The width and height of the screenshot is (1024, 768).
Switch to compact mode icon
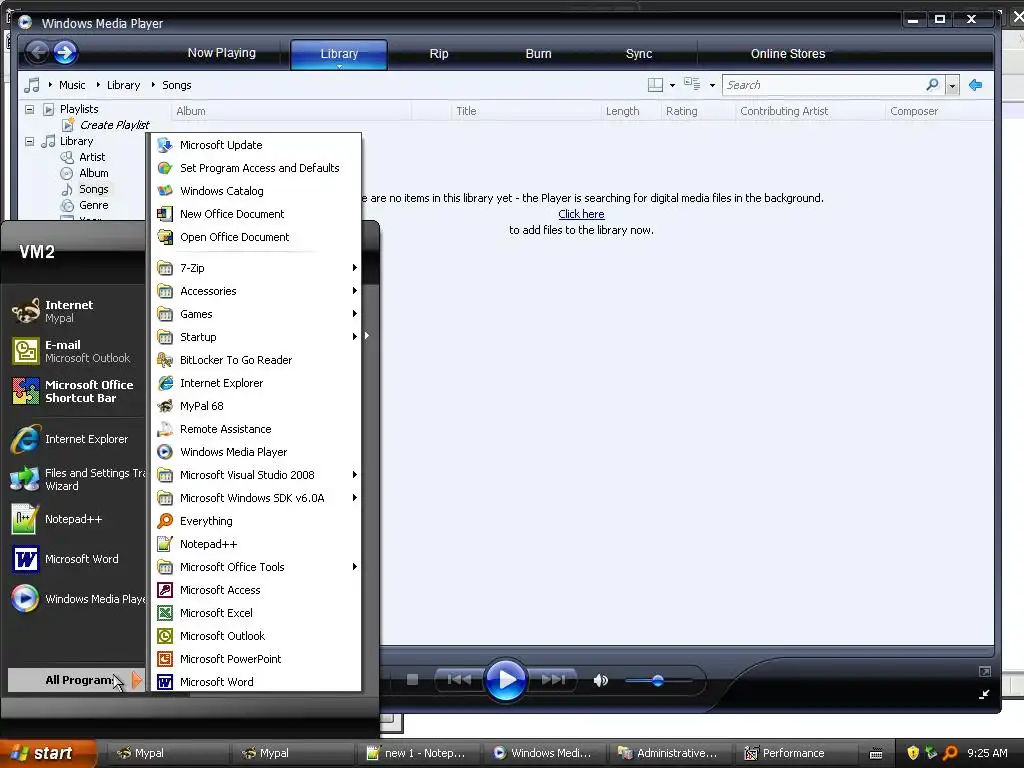(984, 694)
